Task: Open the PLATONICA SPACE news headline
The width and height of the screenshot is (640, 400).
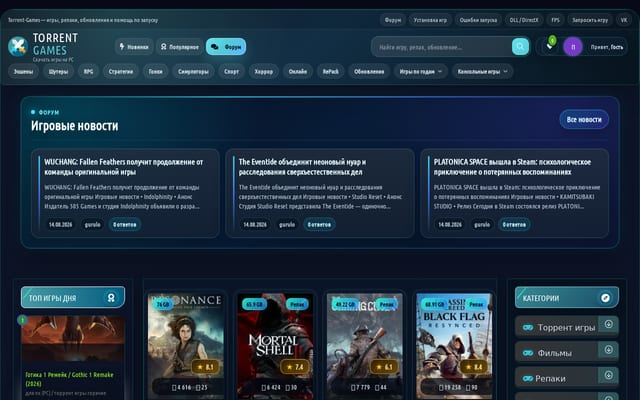Action: tap(512, 167)
